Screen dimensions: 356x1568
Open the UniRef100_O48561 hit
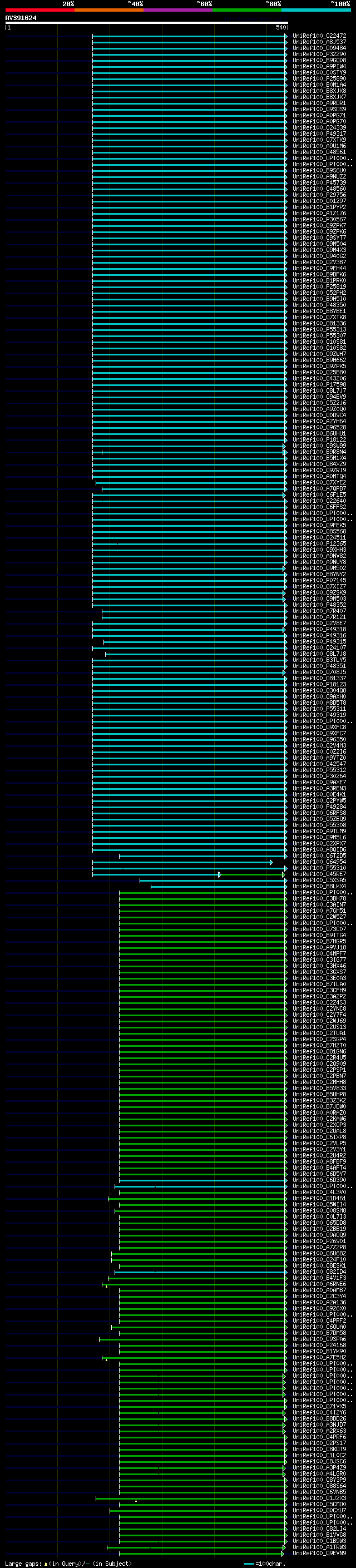[319, 152]
